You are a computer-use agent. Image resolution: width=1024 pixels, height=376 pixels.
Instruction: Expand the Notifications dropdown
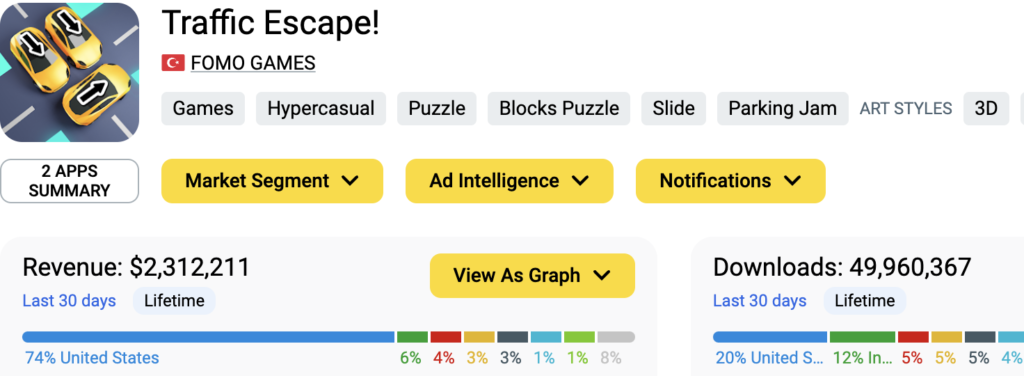pos(731,181)
